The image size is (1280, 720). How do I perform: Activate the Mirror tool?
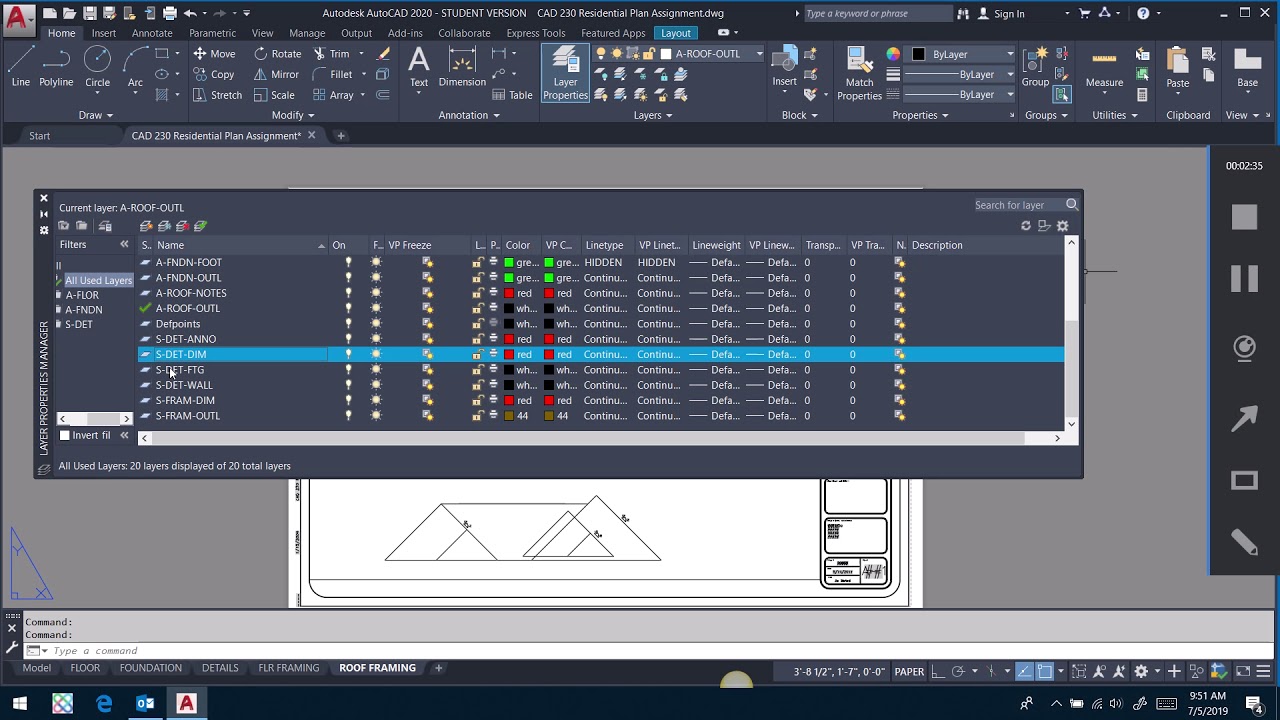[276, 74]
